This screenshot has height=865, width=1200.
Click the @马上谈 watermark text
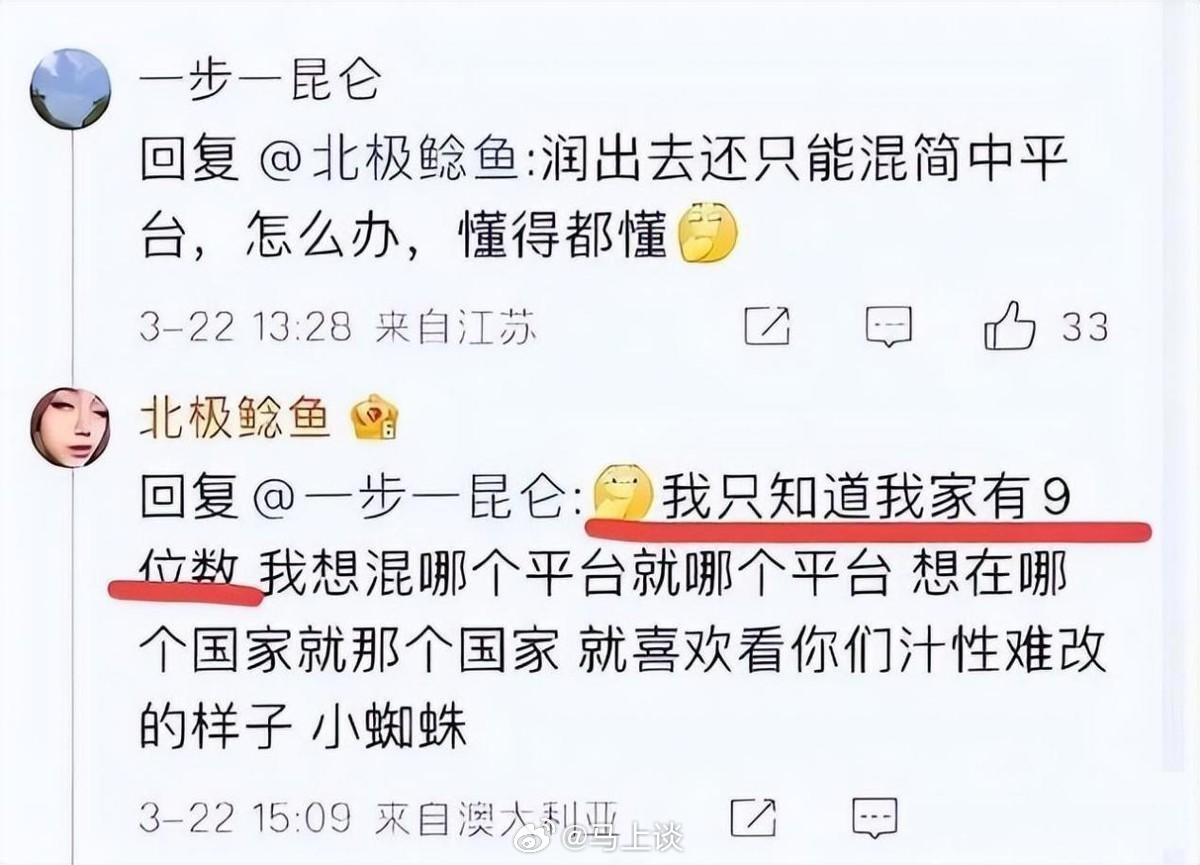[x=624, y=837]
